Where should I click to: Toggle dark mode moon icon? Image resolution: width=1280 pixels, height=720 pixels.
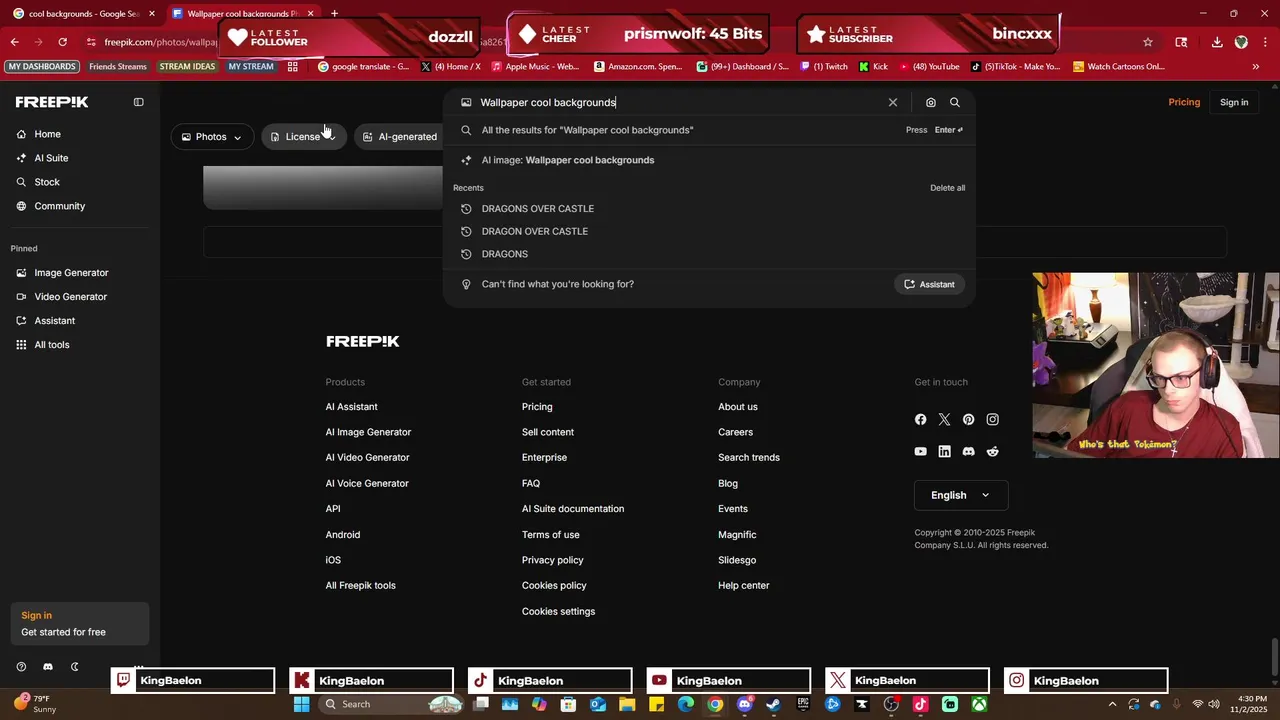click(74, 666)
